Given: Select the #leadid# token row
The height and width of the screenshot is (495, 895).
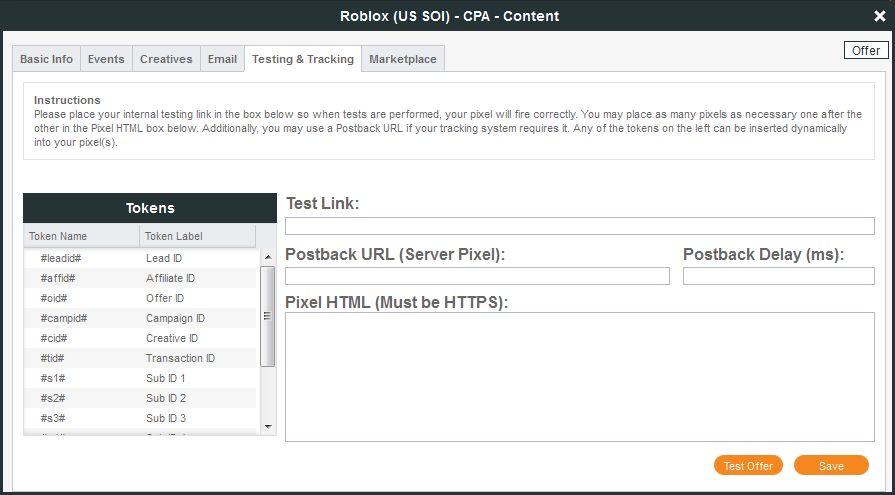Looking at the screenshot, I should 140,258.
